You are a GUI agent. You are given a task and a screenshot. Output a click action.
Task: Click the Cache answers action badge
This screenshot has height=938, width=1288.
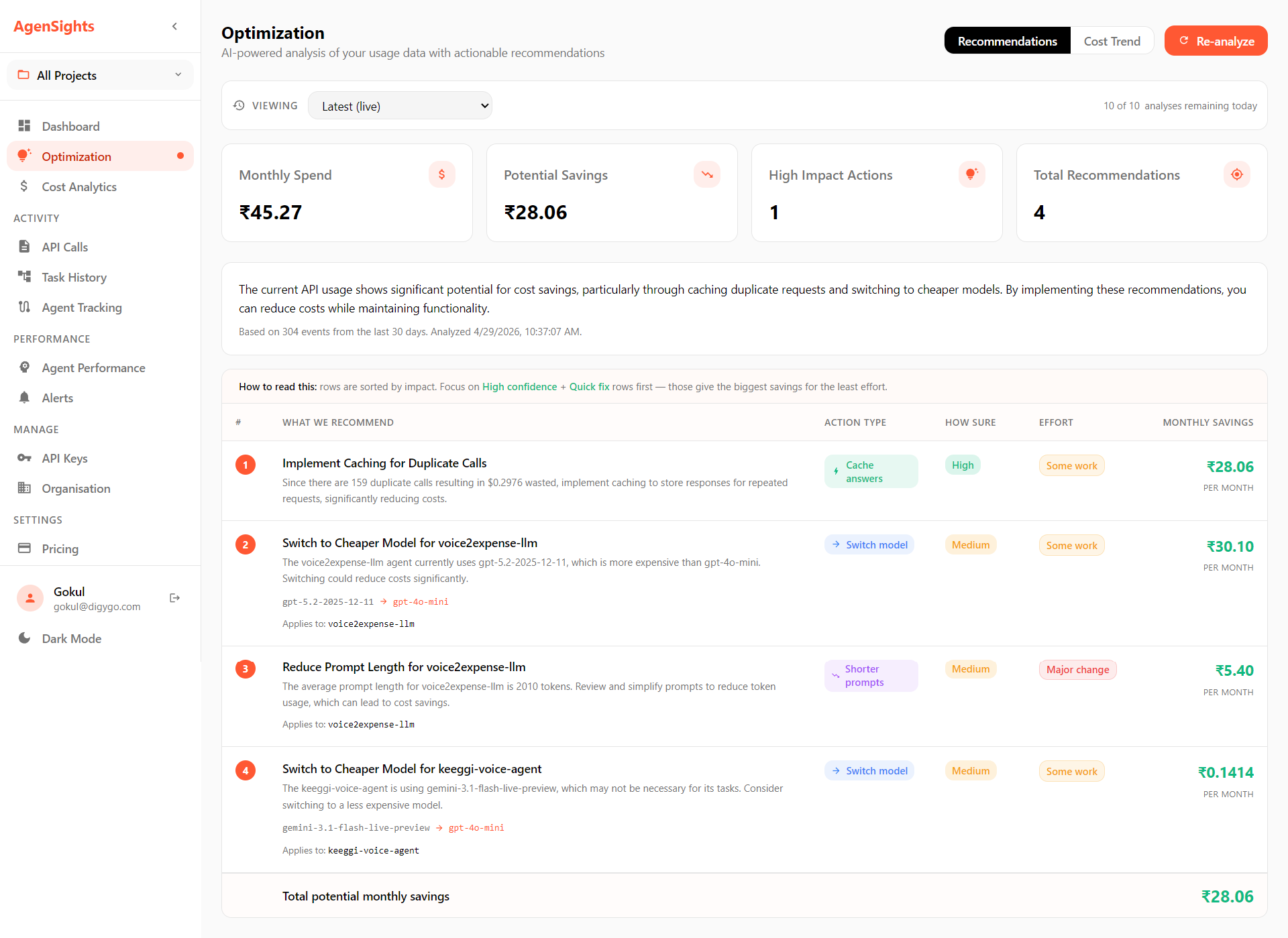tap(870, 471)
